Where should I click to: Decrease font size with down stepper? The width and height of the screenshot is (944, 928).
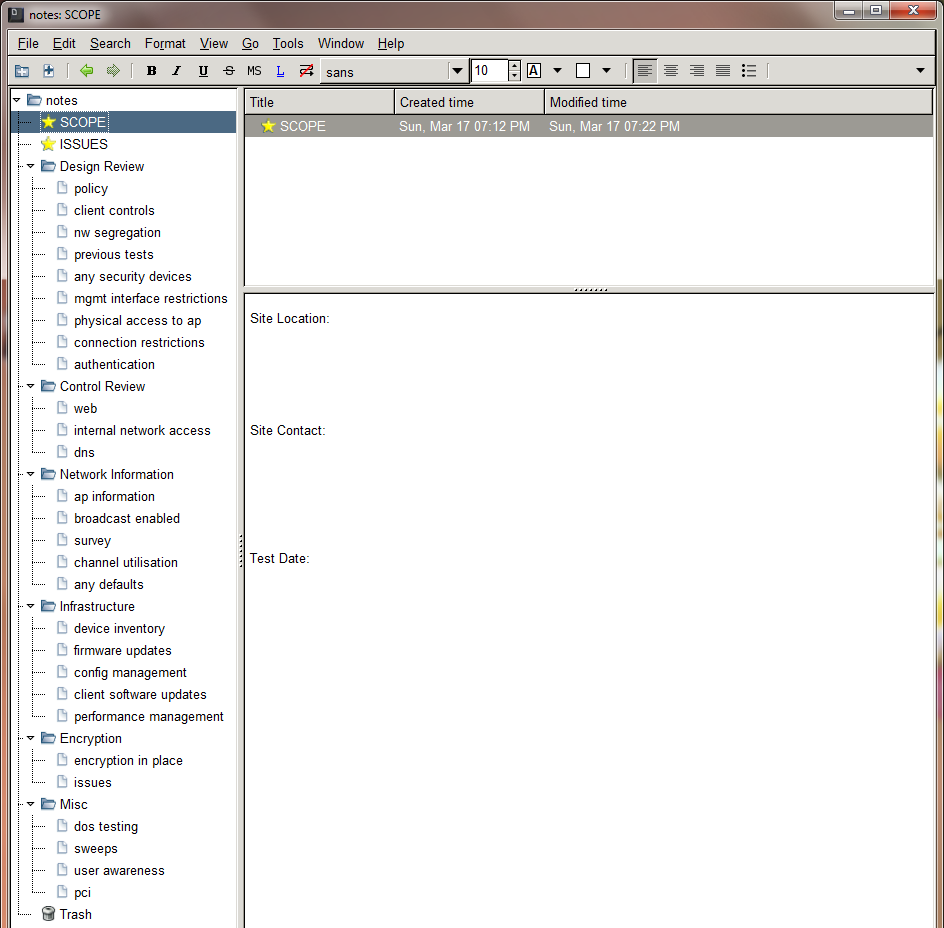(514, 76)
